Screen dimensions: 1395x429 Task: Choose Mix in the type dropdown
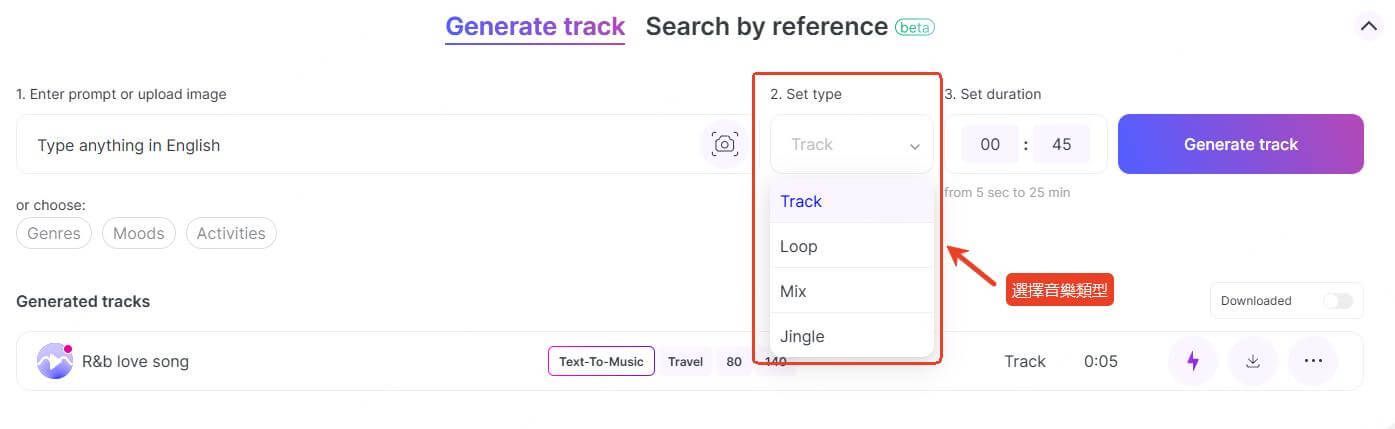pos(852,291)
